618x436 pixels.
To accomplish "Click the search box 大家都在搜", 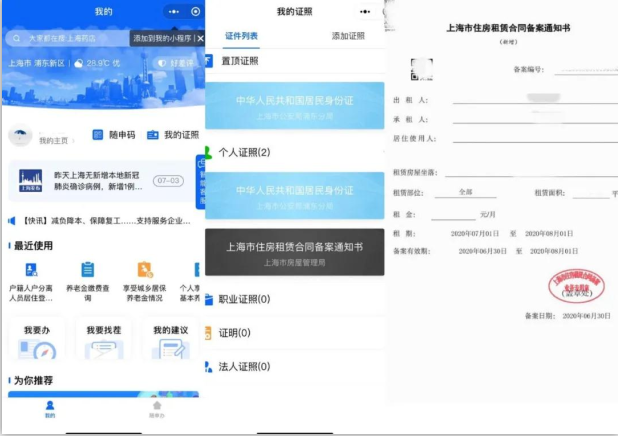I will pos(65,38).
